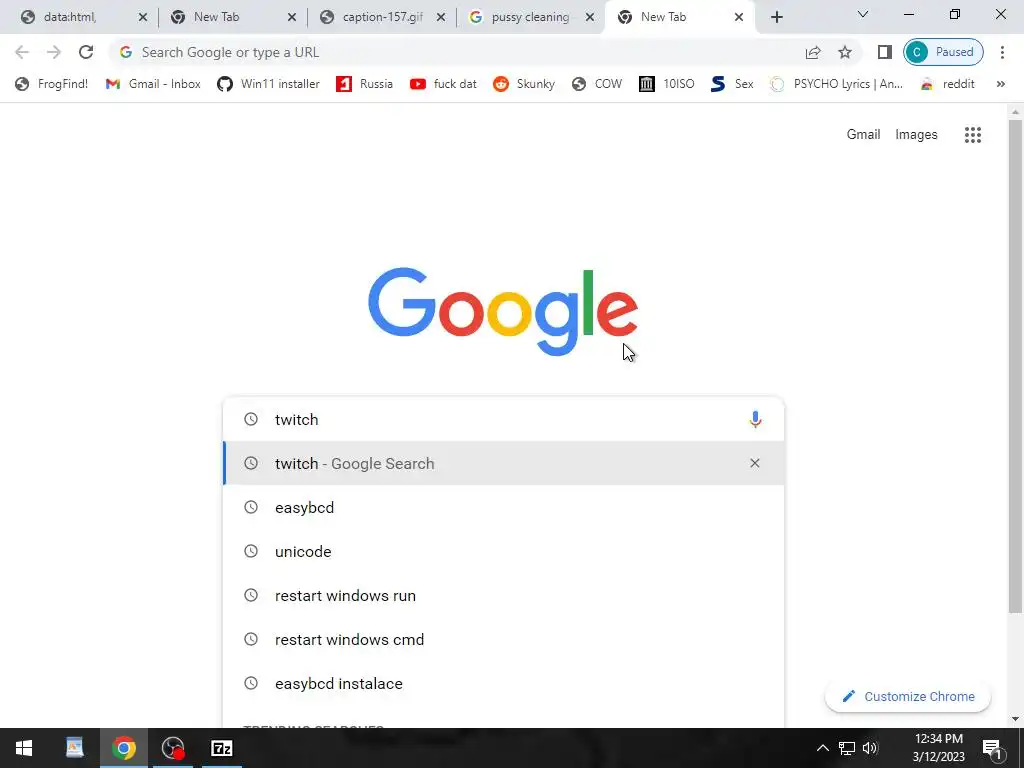The image size is (1024, 768).
Task: Go back with the back arrow
Action: [x=22, y=52]
